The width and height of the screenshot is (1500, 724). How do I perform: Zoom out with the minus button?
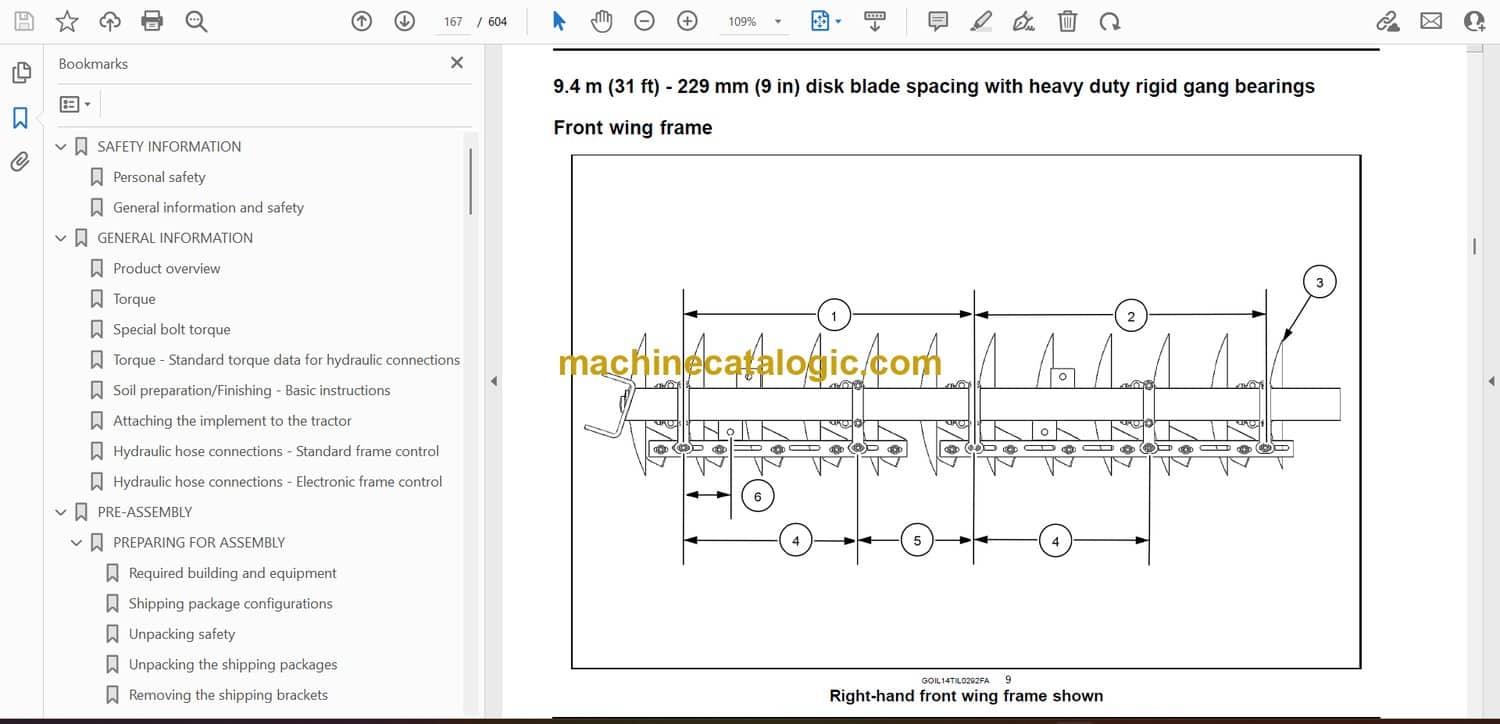click(645, 21)
